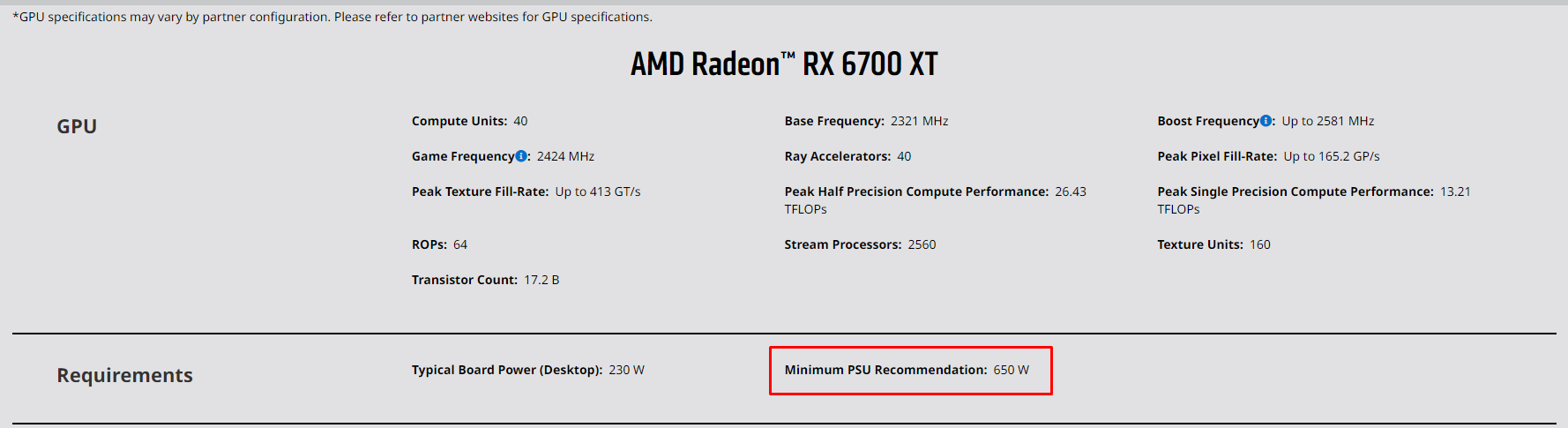Click the Compute Units label

(x=459, y=121)
